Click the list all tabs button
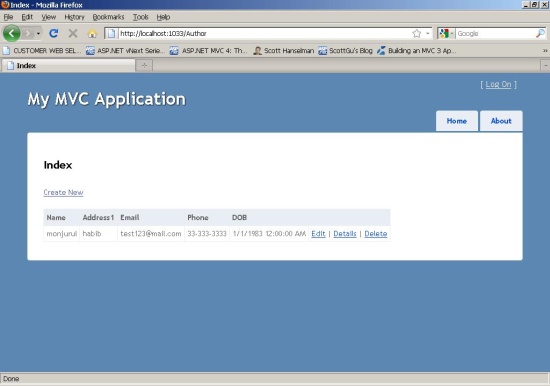Viewport: 550px width, 386px height. tap(545, 65)
